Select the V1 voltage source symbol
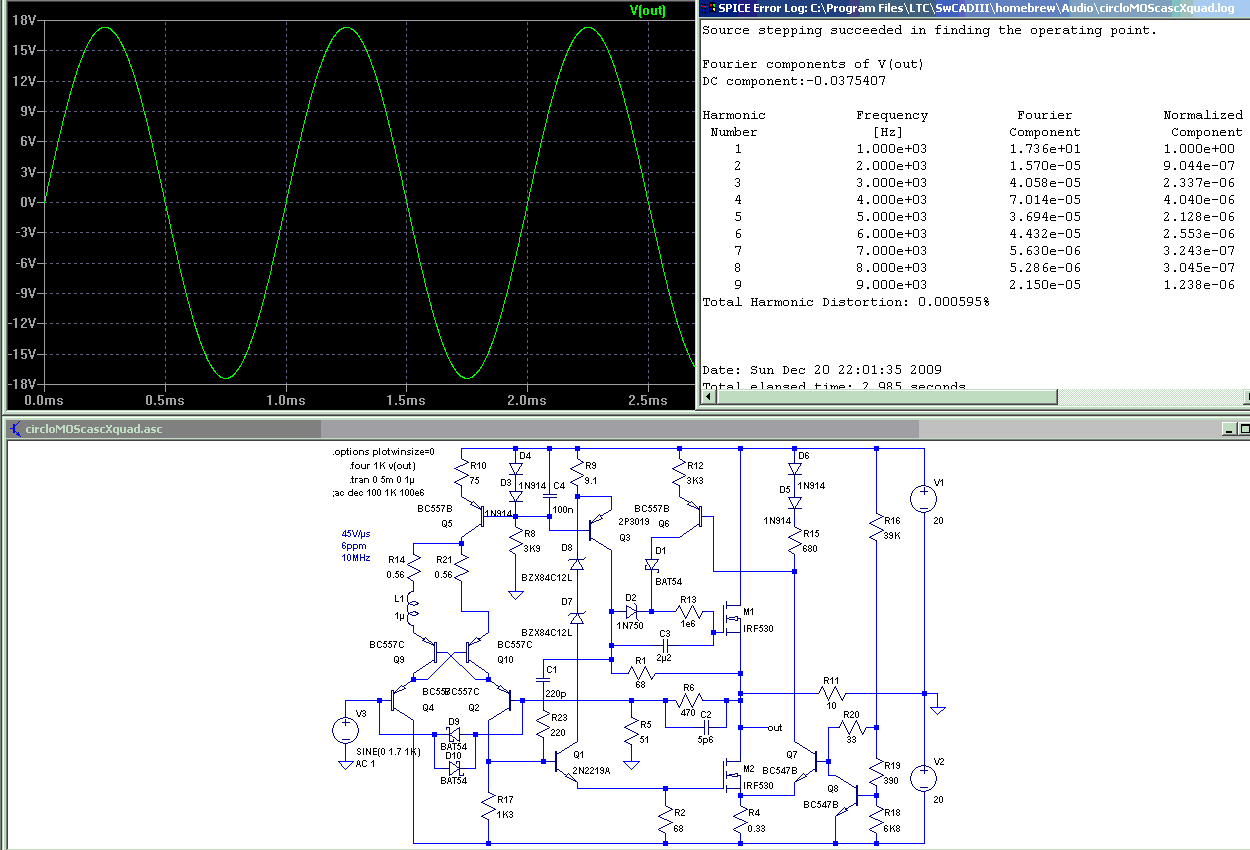 (x=925, y=499)
